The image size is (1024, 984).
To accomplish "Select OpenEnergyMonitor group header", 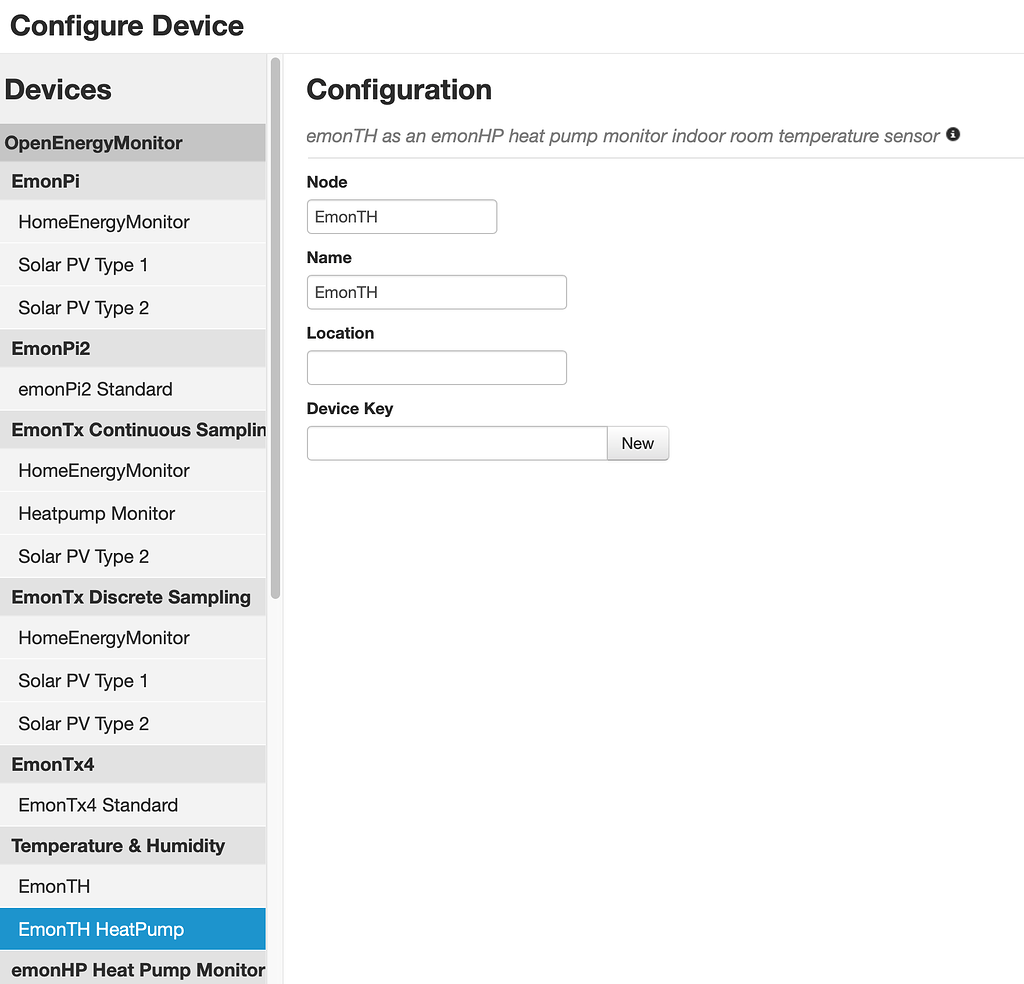I will [x=95, y=143].
